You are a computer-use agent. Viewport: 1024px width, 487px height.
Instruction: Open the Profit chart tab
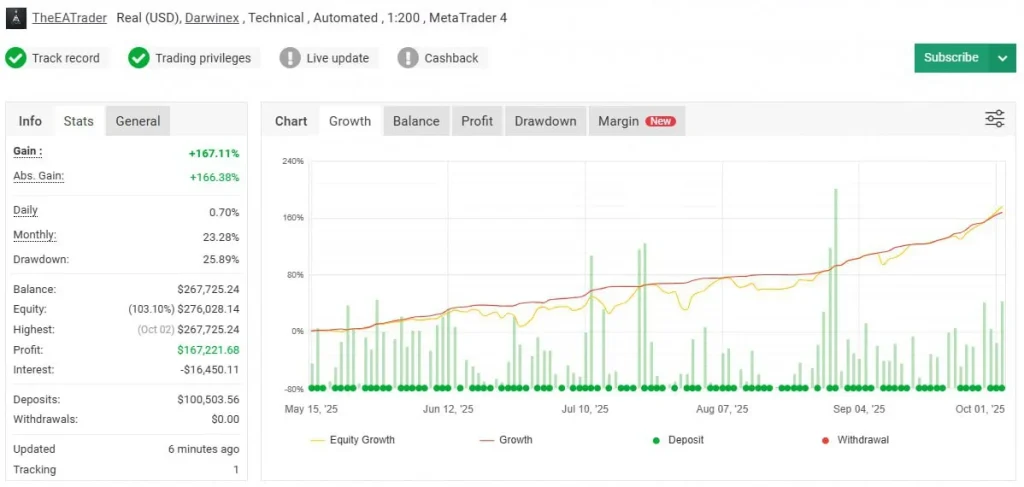click(477, 121)
